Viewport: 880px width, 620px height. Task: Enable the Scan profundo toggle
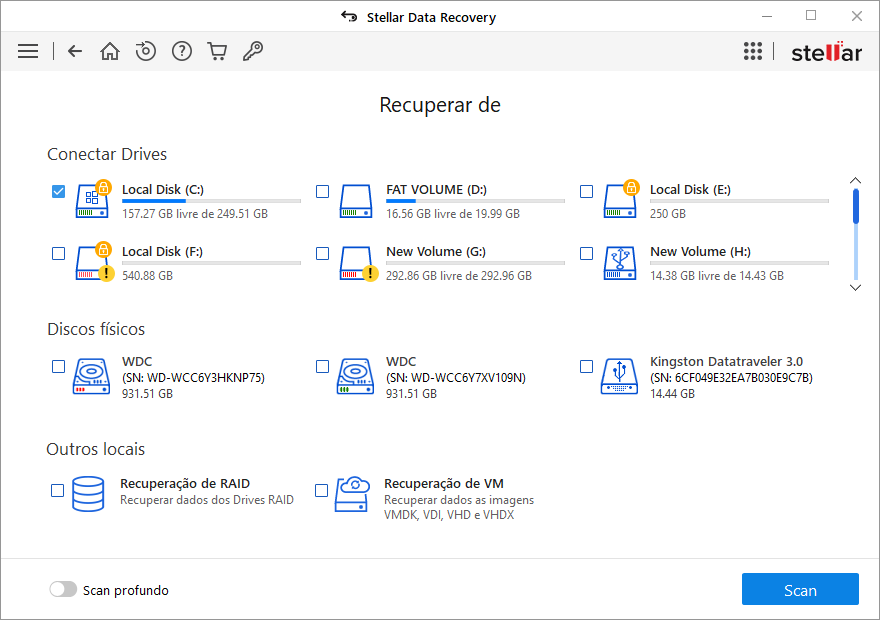(63, 589)
